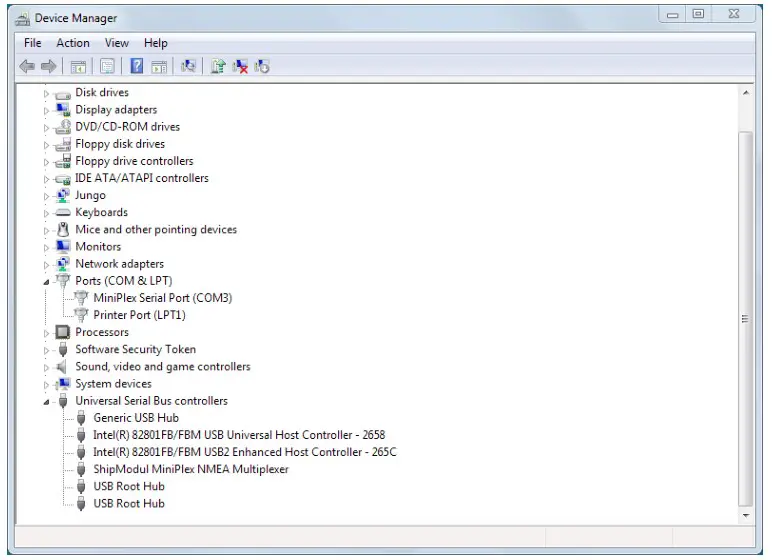Click Update Driver Software toolbar icon
The image size is (772, 560).
(x=218, y=66)
